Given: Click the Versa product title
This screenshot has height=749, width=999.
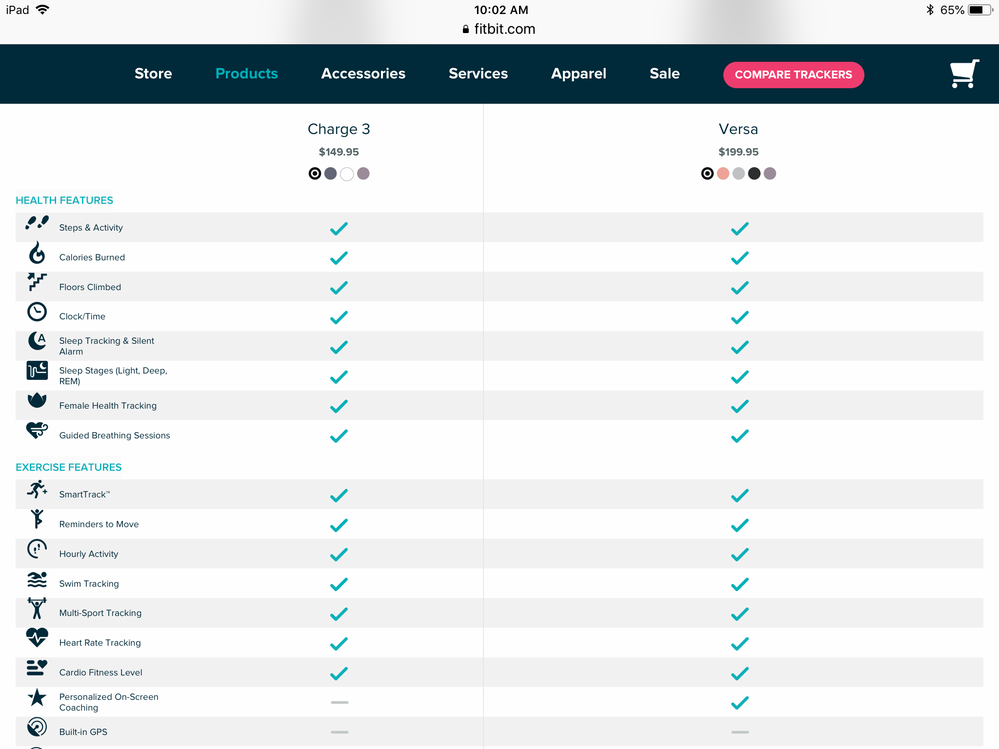Looking at the screenshot, I should [x=738, y=129].
